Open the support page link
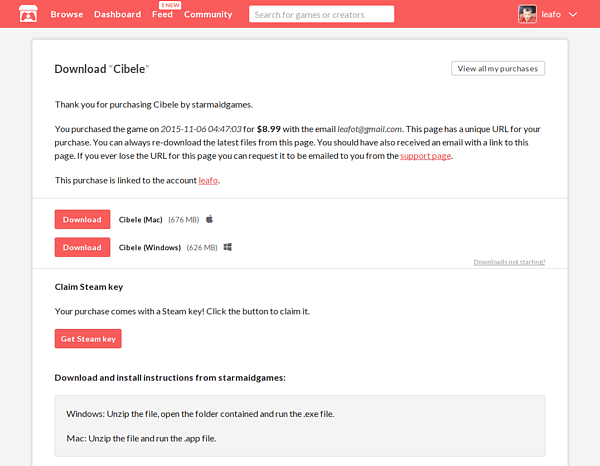This screenshot has width=600, height=466. tap(426, 157)
